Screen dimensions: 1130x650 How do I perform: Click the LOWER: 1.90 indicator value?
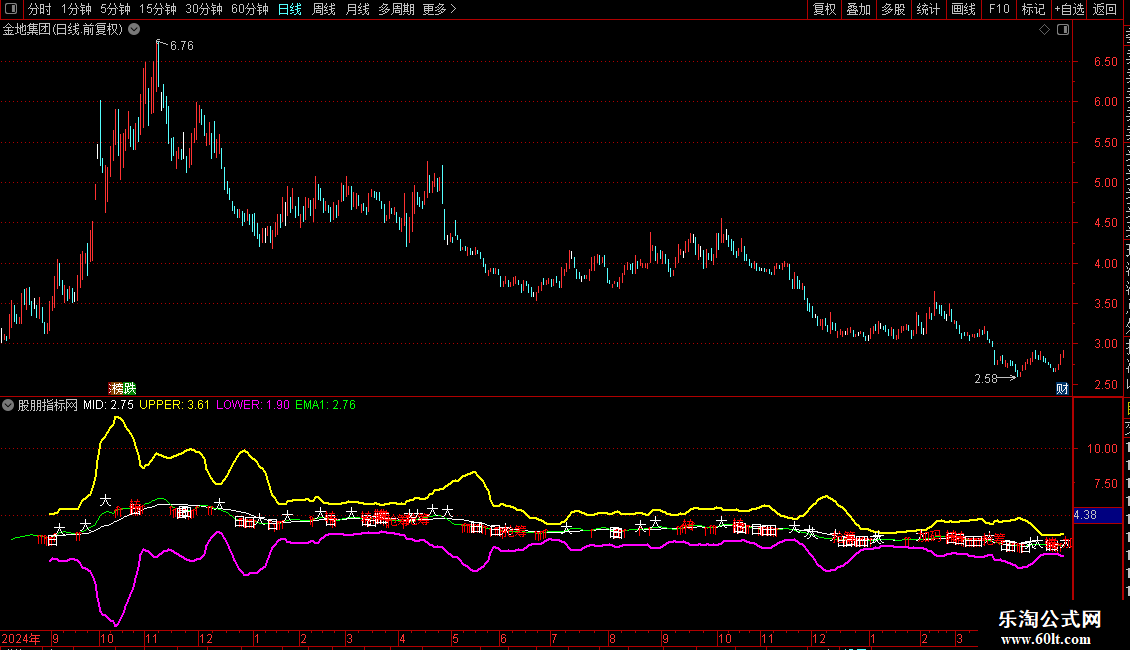point(253,405)
